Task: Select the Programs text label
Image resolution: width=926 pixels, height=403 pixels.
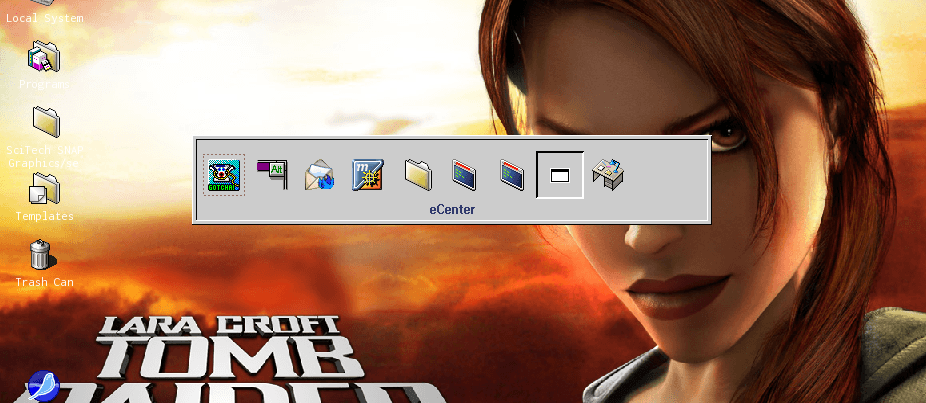Action: 44,85
